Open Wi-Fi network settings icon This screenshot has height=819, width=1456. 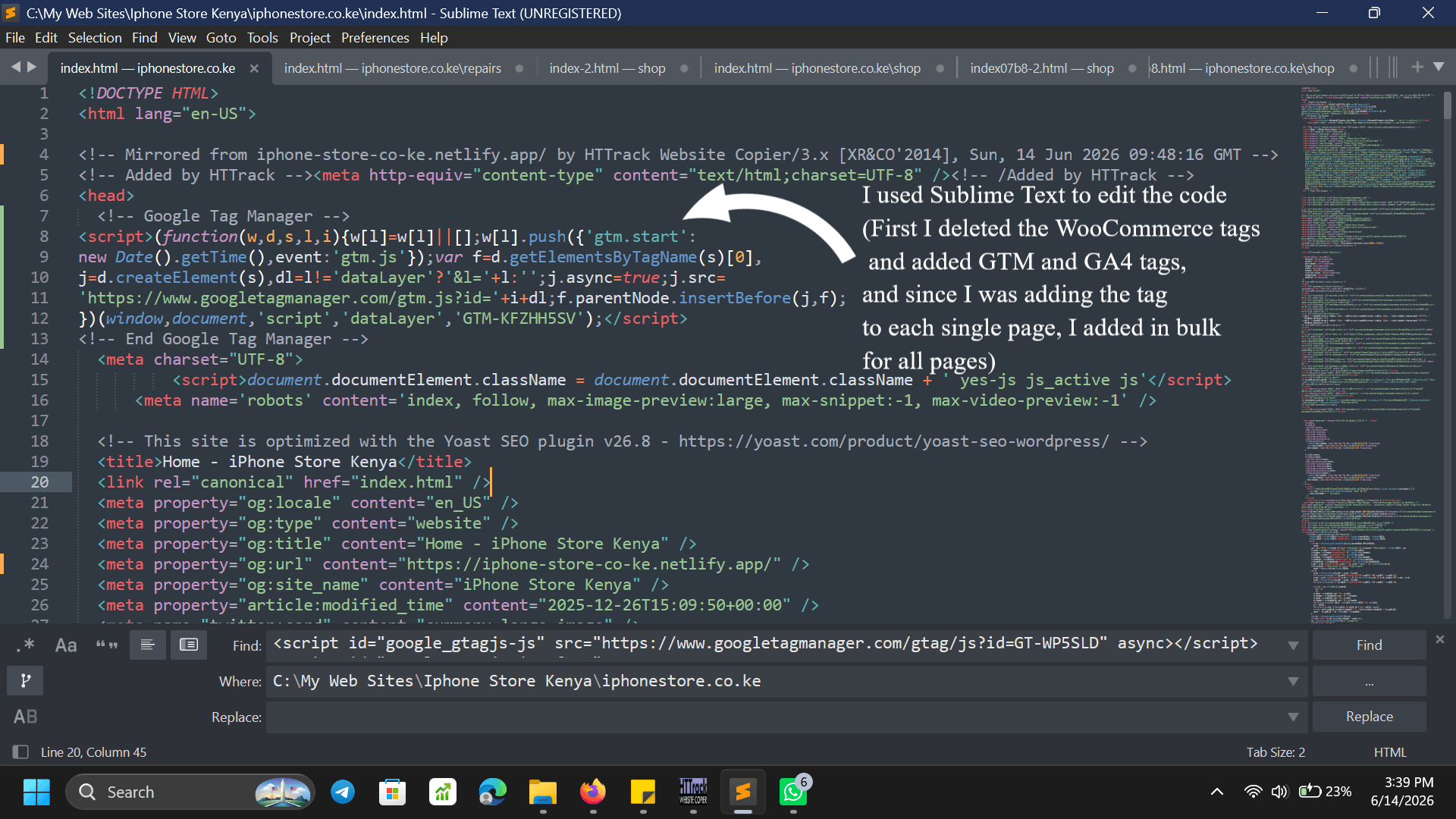pyautogui.click(x=1254, y=792)
